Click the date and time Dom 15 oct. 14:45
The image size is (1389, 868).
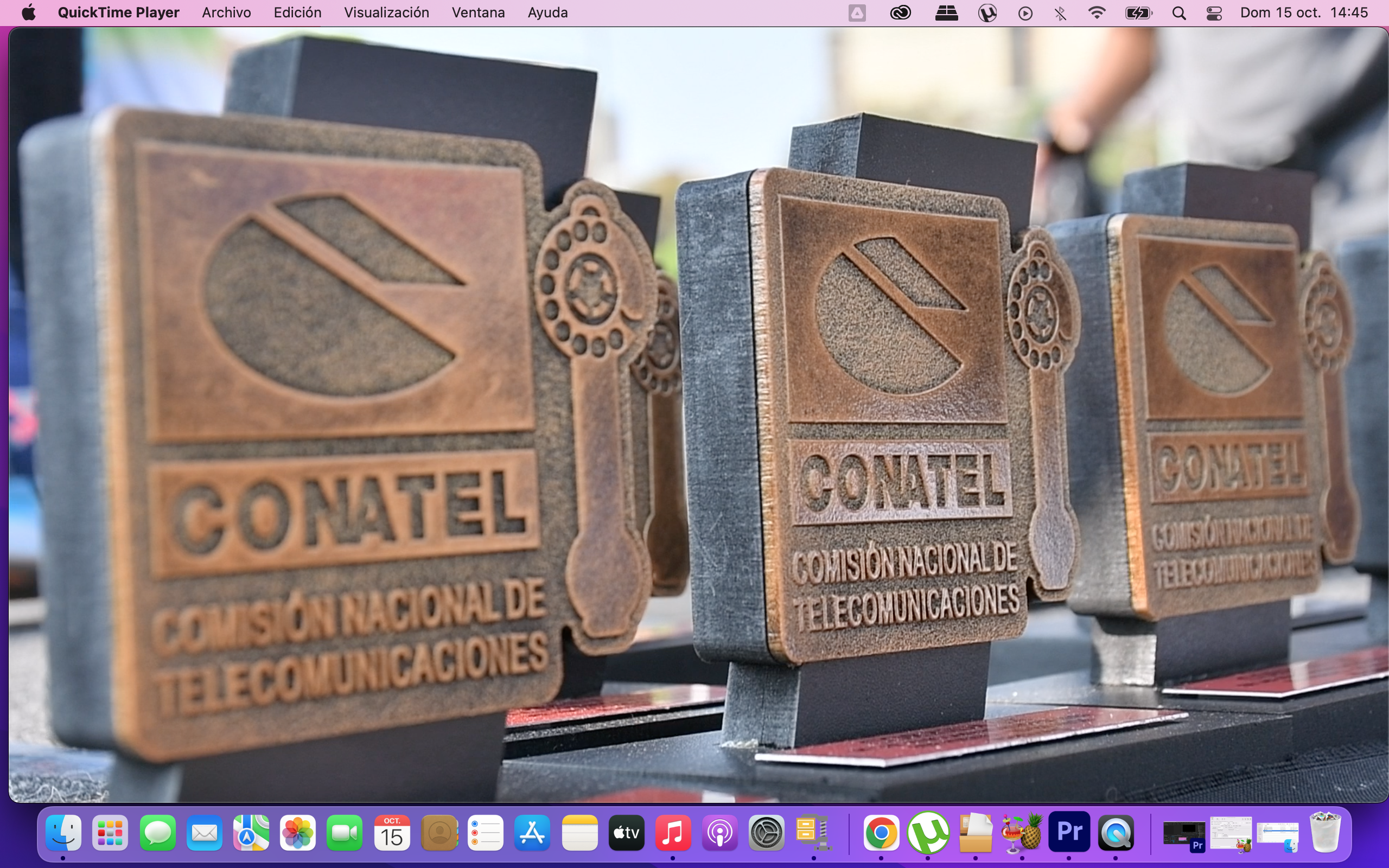click(1304, 12)
